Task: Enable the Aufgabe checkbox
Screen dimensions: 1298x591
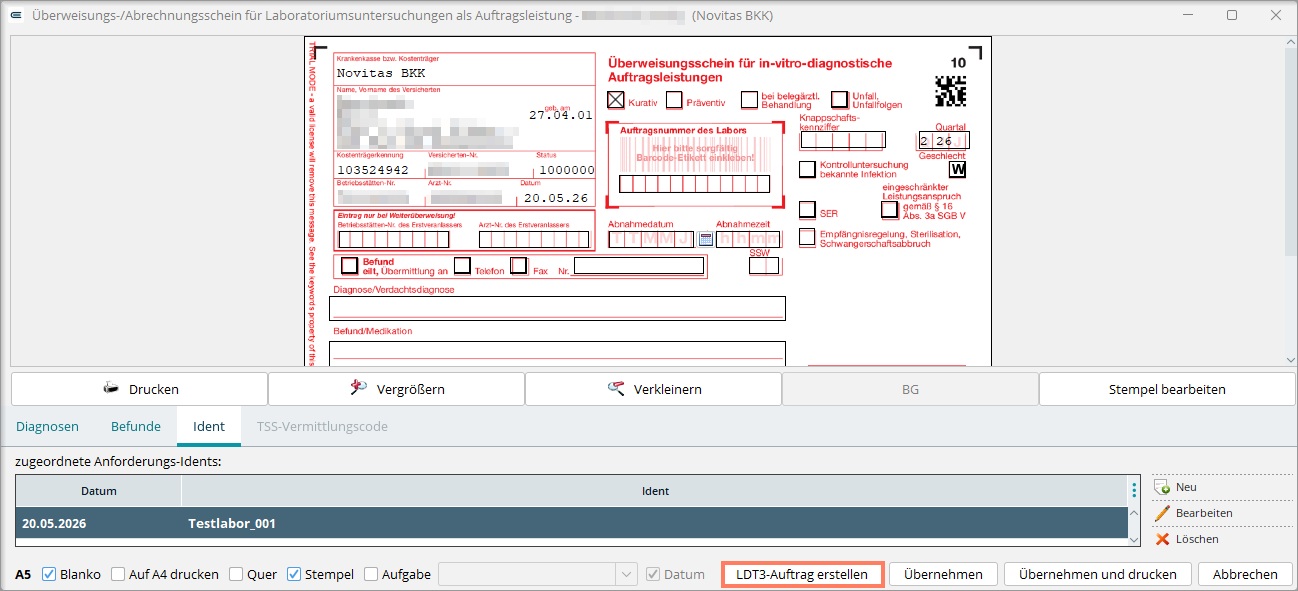Action: (x=372, y=574)
